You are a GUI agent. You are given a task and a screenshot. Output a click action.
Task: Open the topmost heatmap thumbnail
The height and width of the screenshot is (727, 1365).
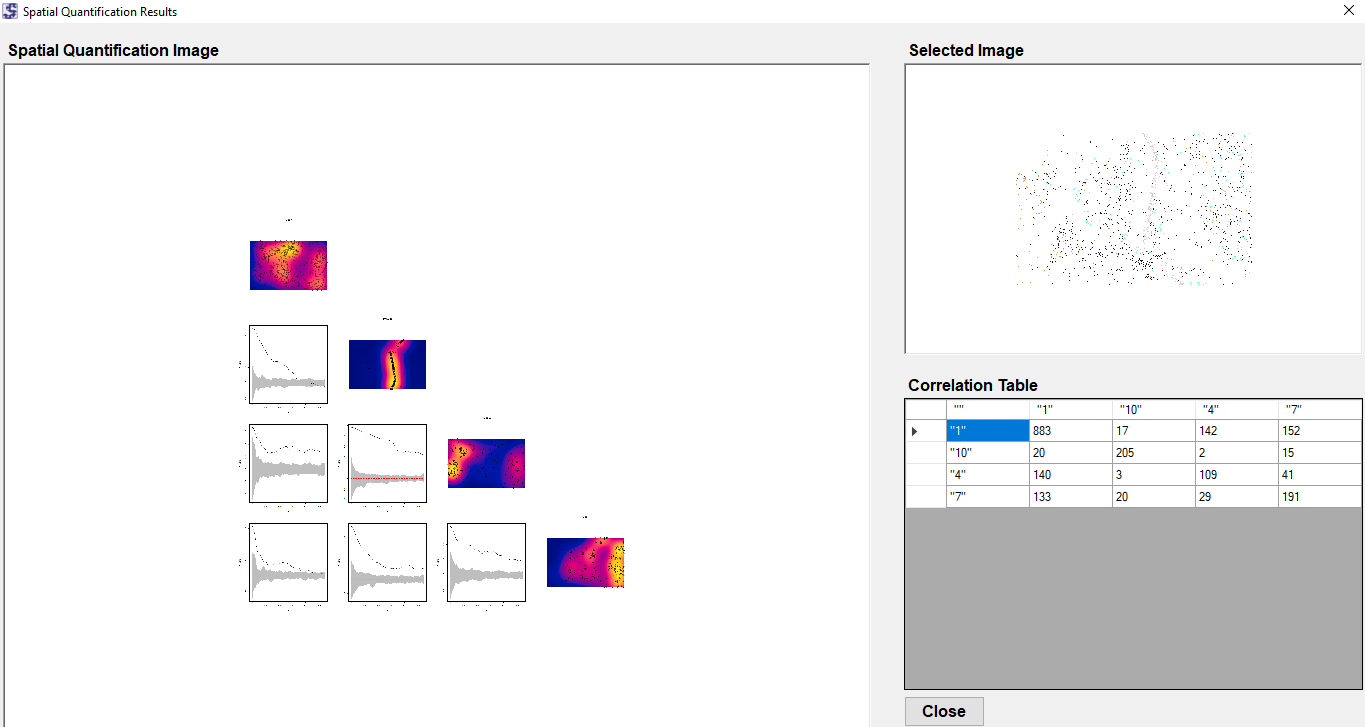288,265
